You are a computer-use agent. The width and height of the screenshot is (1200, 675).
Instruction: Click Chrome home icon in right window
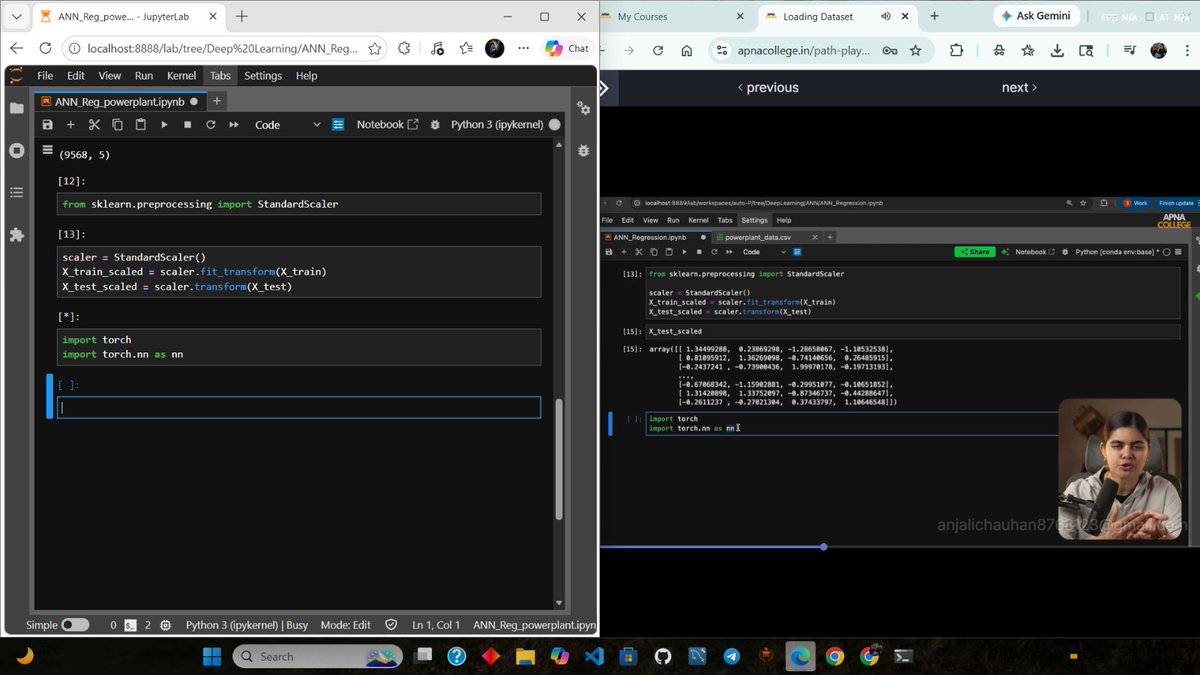click(686, 51)
